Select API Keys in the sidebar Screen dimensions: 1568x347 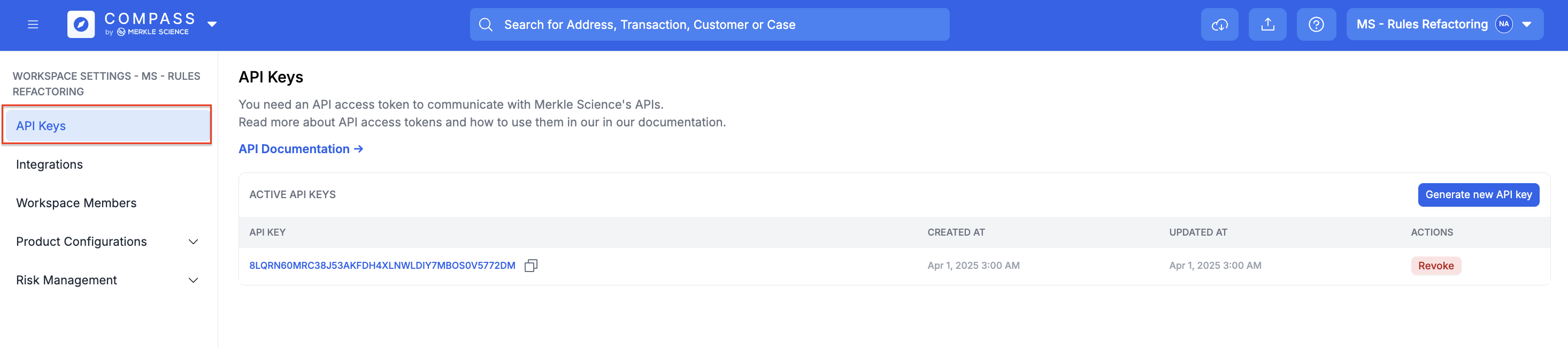(x=107, y=125)
